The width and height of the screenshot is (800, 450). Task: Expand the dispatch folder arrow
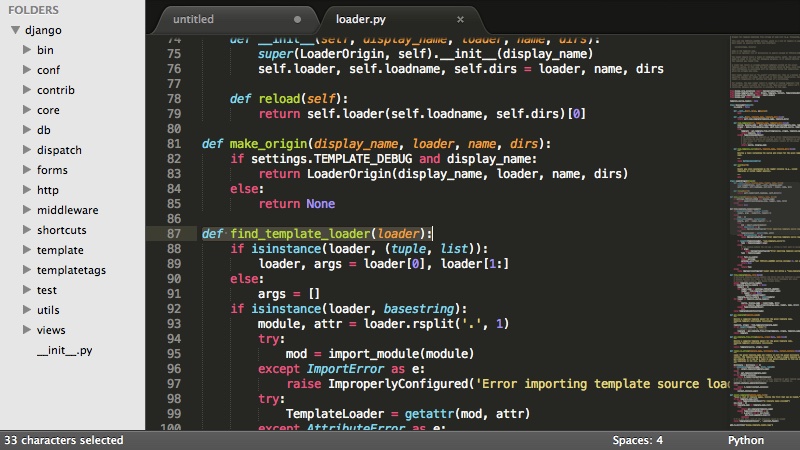pyautogui.click(x=26, y=150)
